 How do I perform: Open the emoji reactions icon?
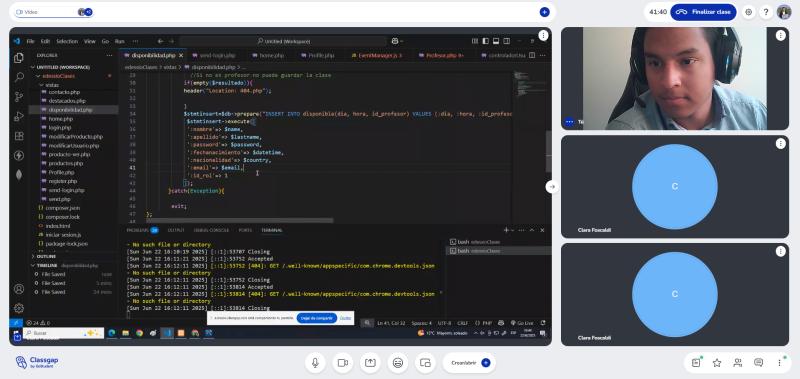point(398,363)
